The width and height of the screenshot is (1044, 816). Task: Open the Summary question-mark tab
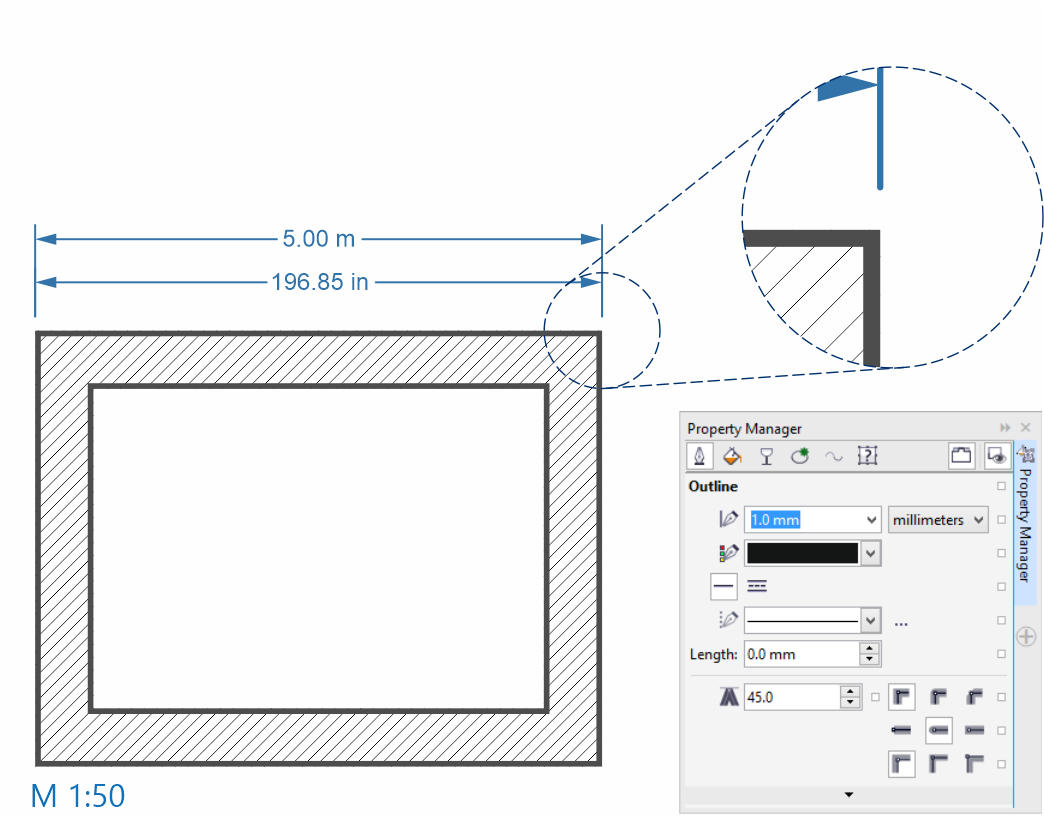click(x=868, y=456)
